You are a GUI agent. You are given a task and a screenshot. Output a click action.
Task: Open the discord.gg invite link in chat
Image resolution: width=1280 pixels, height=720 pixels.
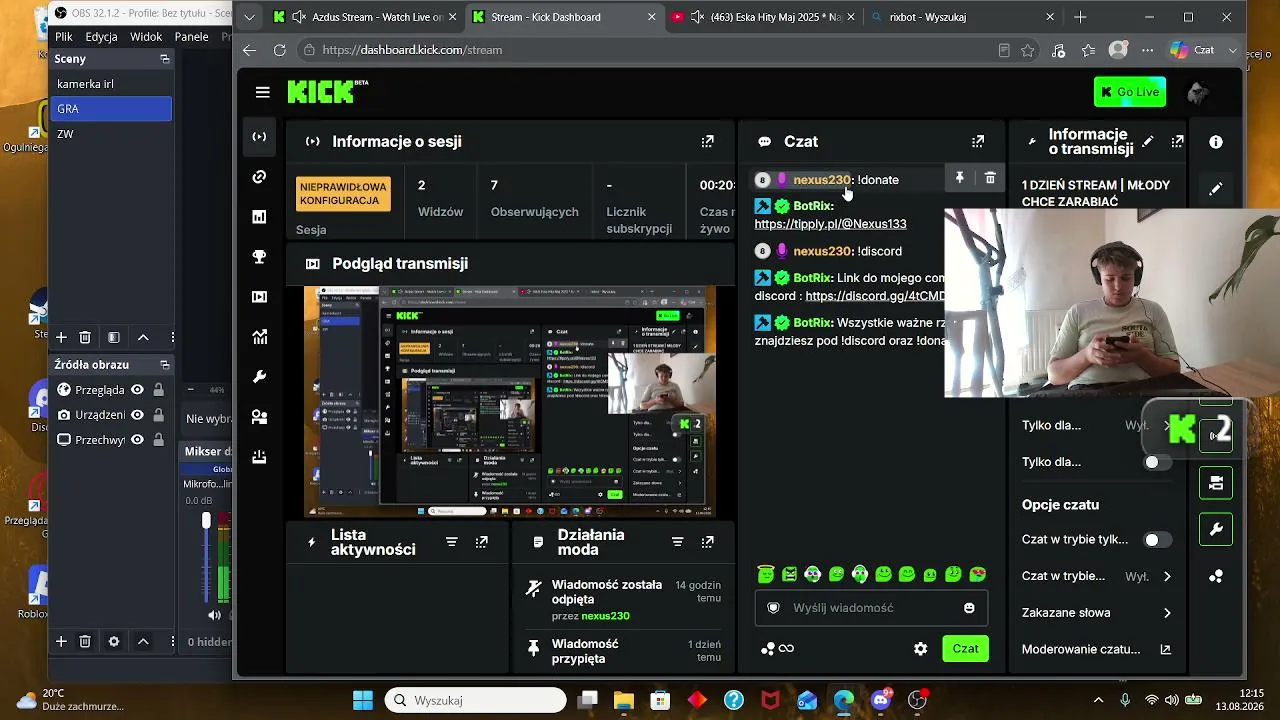(x=875, y=296)
